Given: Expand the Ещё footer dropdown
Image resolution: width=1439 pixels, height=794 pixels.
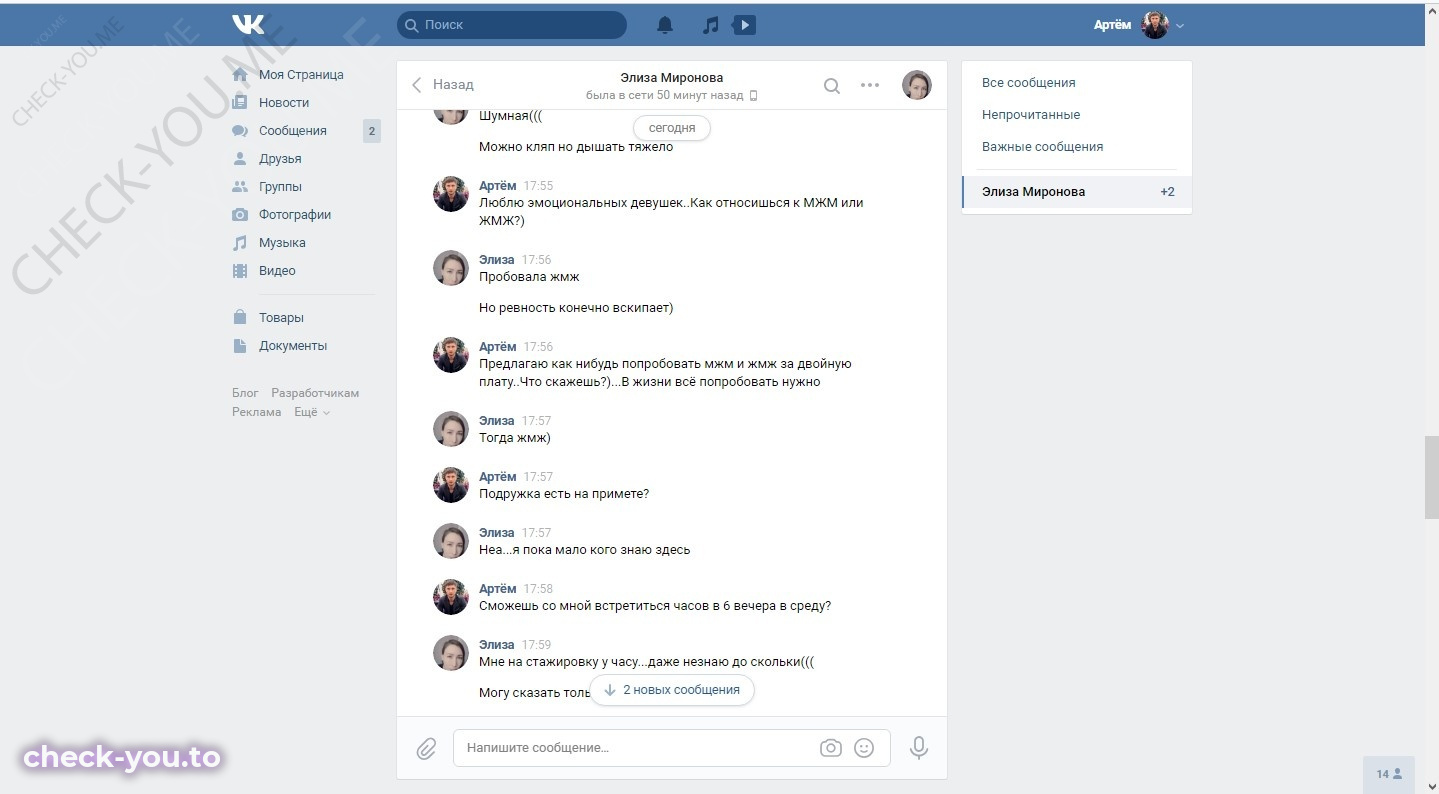Looking at the screenshot, I should [x=312, y=412].
